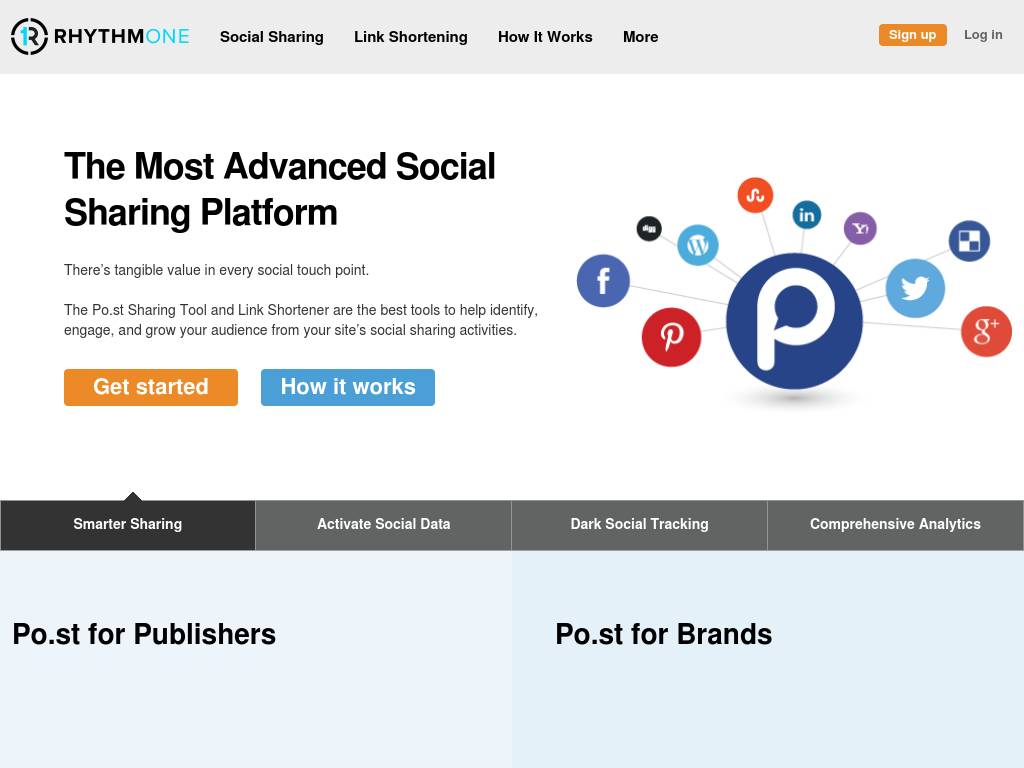Click the Yahoo icon
The image size is (1024, 768).
click(x=860, y=228)
